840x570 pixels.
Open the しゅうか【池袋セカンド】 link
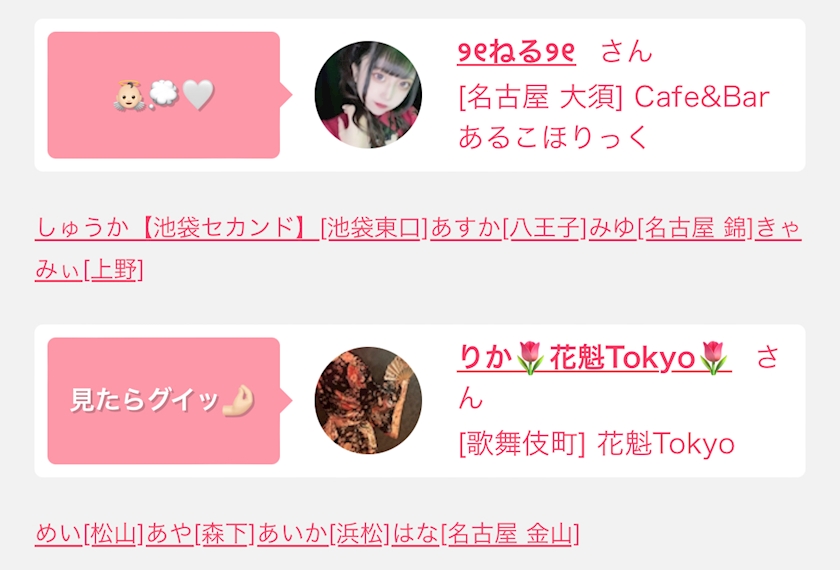pos(177,228)
